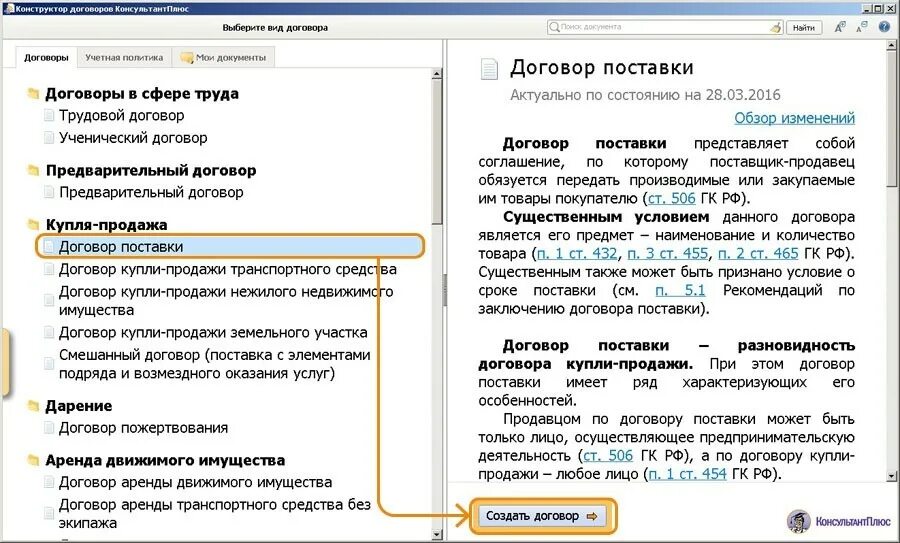Click the description pane scrollbar thumb
Viewport: 900px width, 543px height.
891,119
